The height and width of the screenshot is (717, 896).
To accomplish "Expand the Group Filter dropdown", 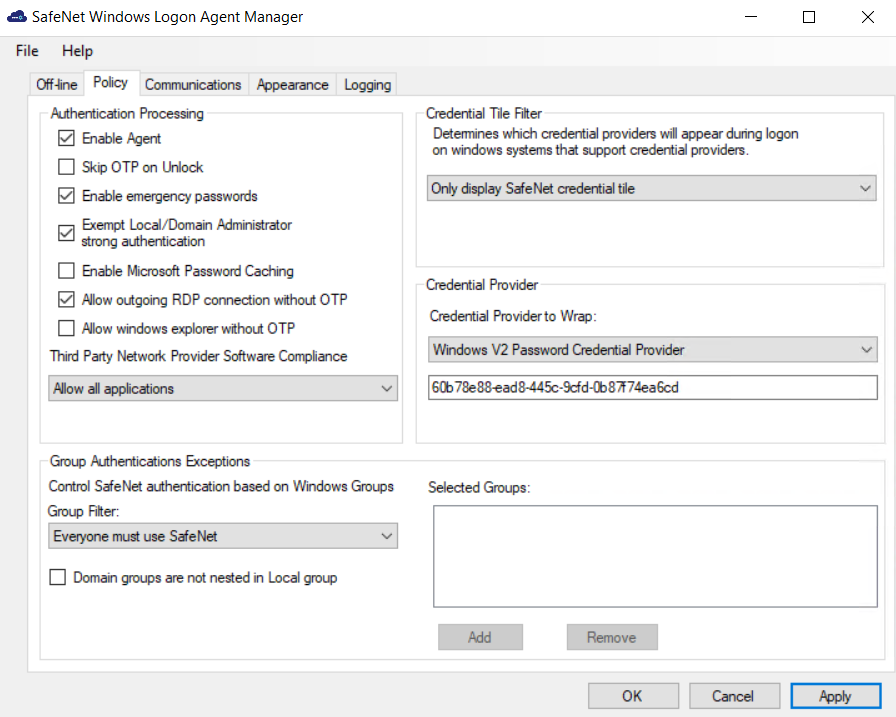I will tap(223, 536).
